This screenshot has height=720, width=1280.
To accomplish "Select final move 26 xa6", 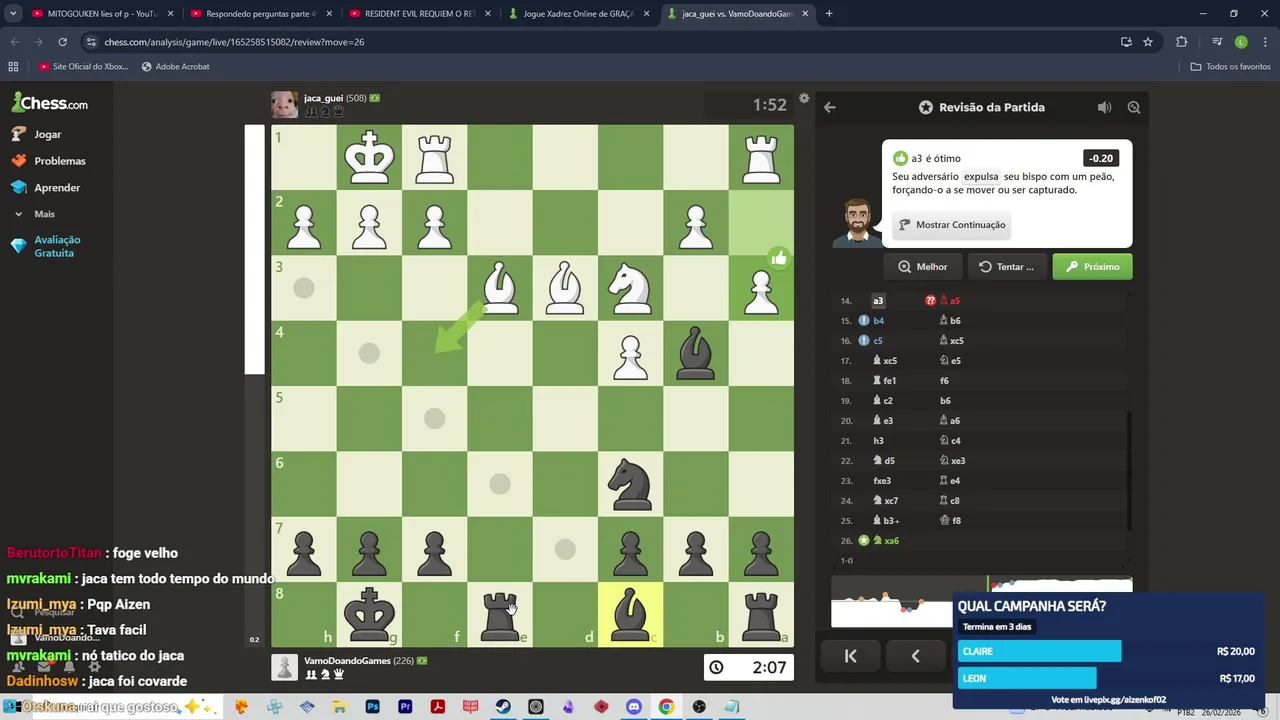I will [886, 540].
